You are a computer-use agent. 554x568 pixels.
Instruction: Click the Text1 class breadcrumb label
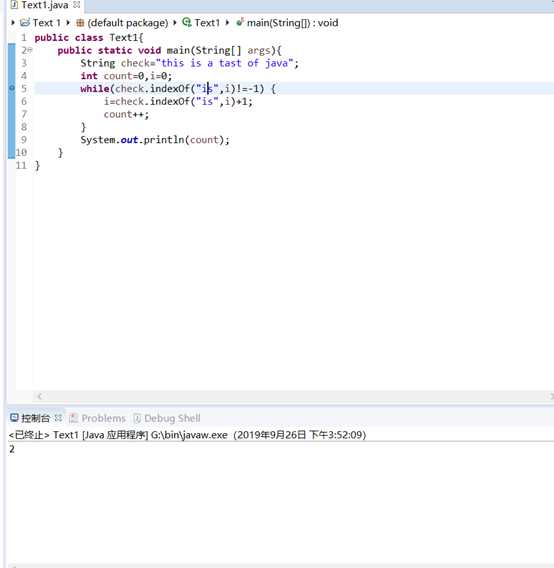tap(207, 23)
